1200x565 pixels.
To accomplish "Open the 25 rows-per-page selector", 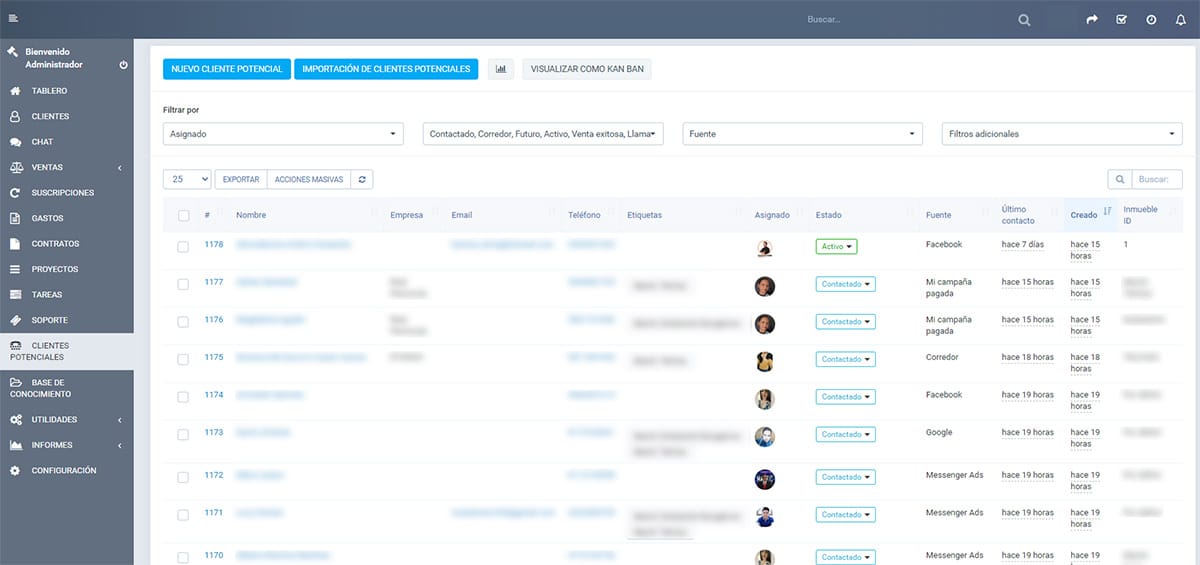I will click(x=187, y=179).
